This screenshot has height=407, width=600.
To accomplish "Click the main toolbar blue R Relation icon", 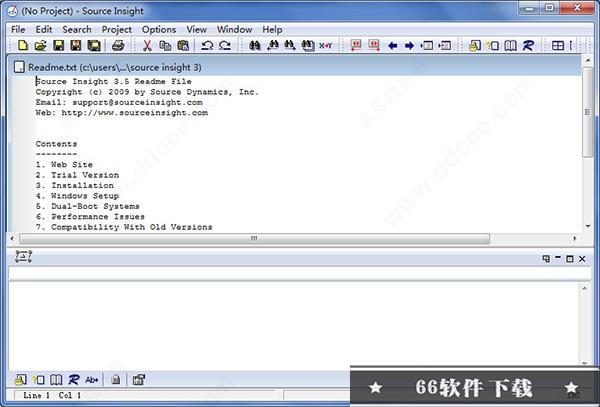I will pos(528,46).
